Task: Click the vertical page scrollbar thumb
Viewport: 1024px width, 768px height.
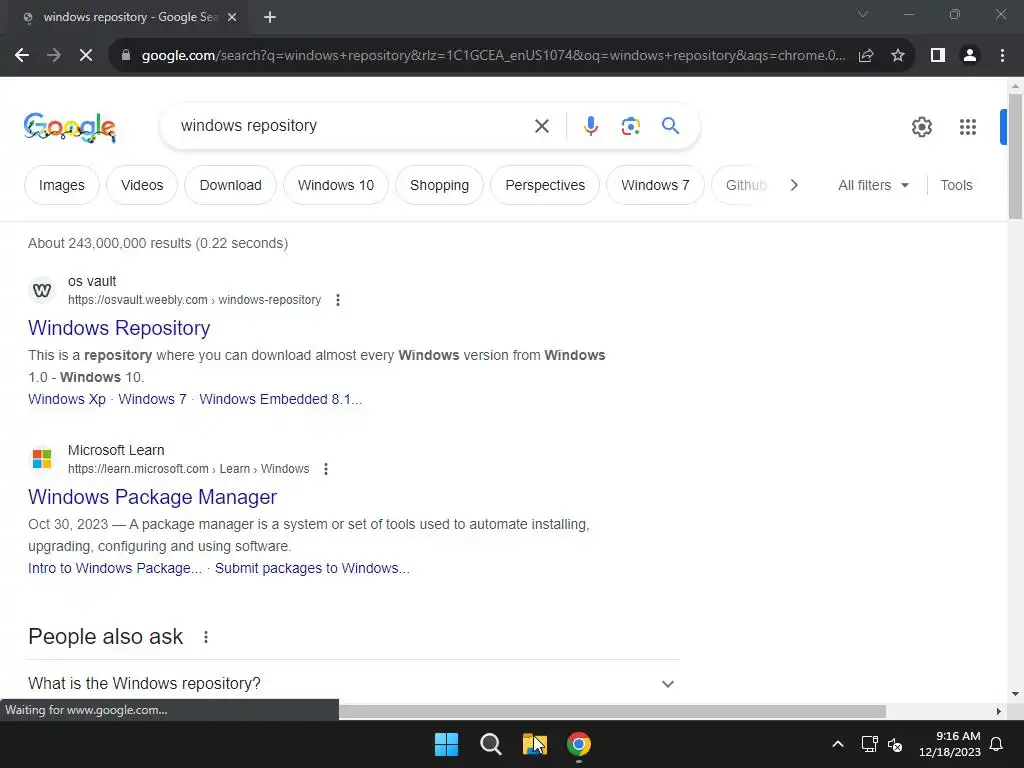Action: (x=1015, y=156)
